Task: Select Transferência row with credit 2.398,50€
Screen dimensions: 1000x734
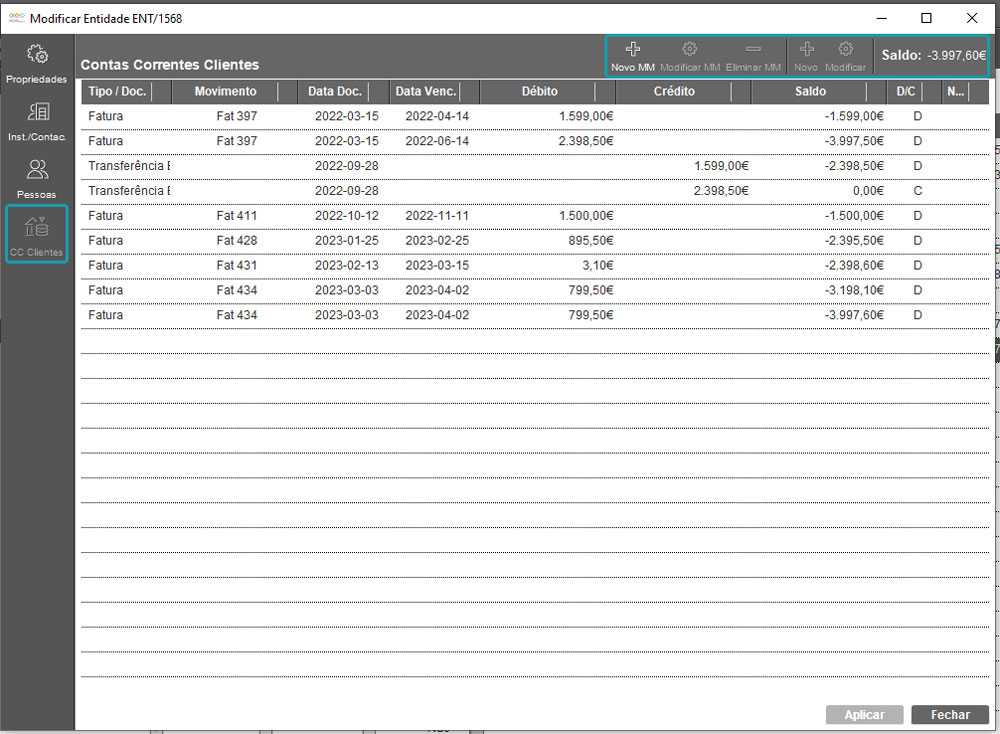Action: point(534,191)
